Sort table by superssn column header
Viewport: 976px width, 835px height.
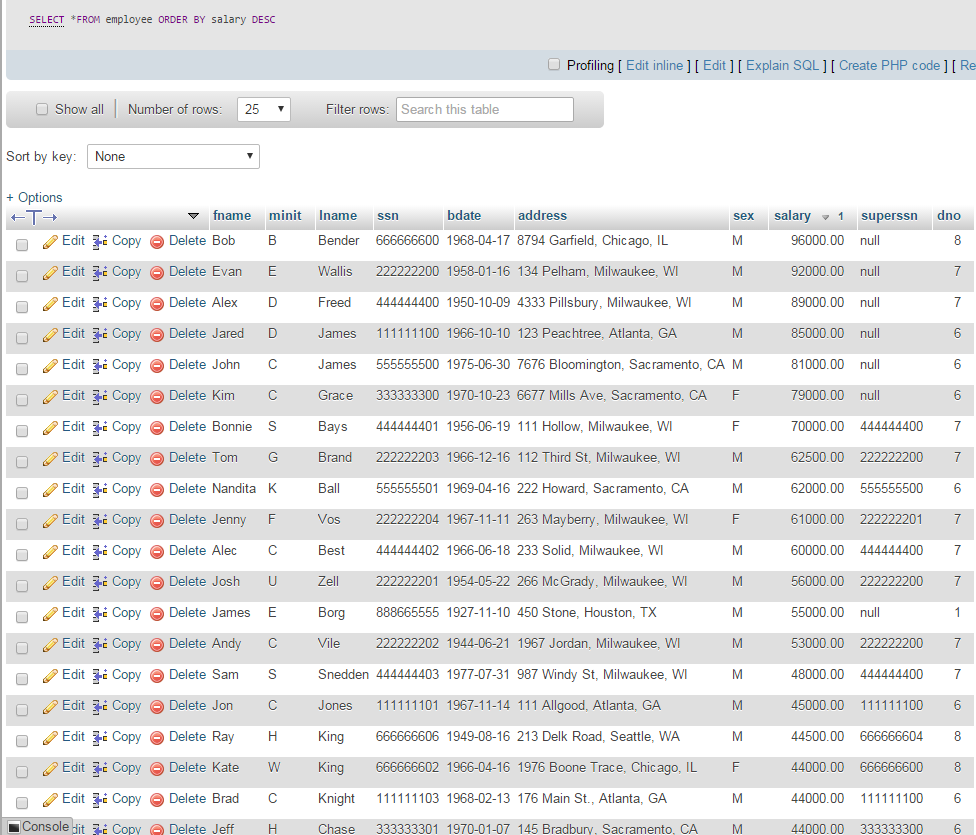(889, 215)
